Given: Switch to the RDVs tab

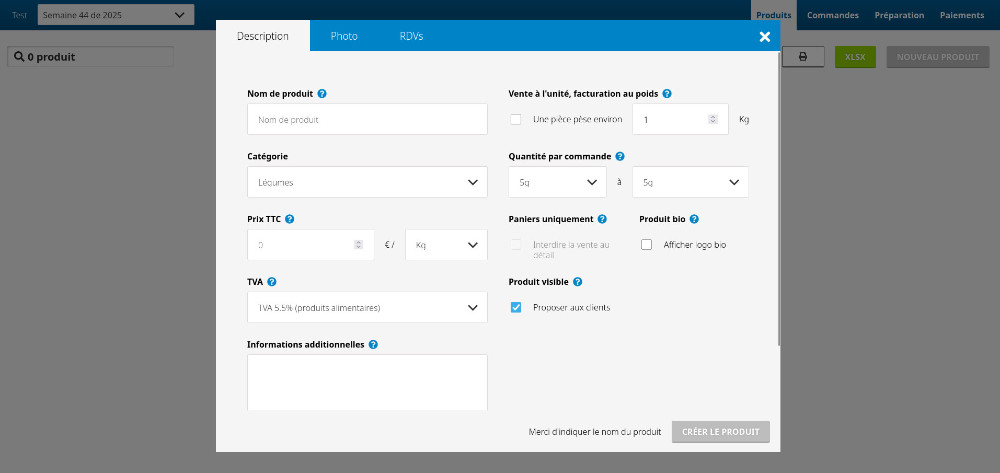Looking at the screenshot, I should [x=411, y=36].
